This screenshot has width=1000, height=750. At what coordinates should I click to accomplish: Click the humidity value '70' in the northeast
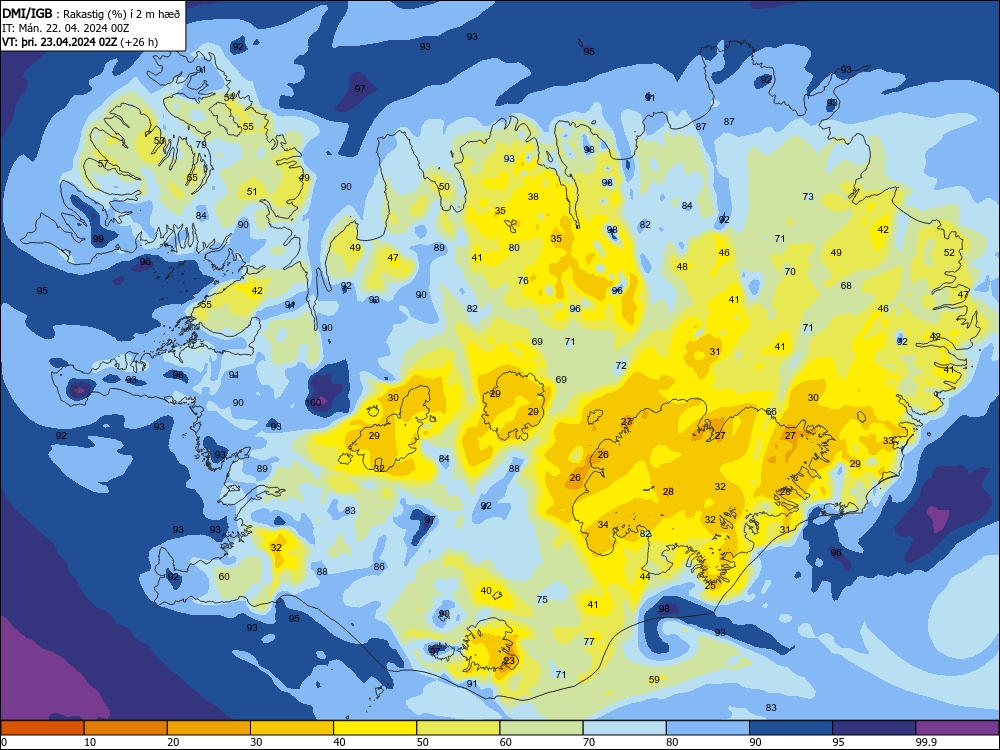[x=790, y=272]
